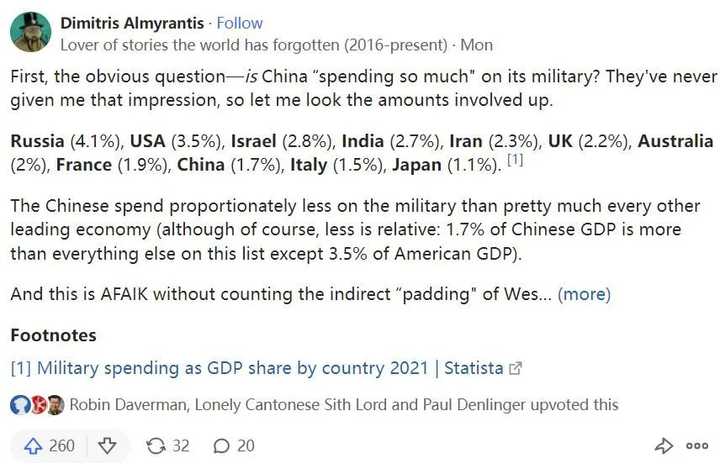Open Paul Denlinger's profile from upvoters
This screenshot has height=469, width=720.
pyautogui.click(x=474, y=405)
